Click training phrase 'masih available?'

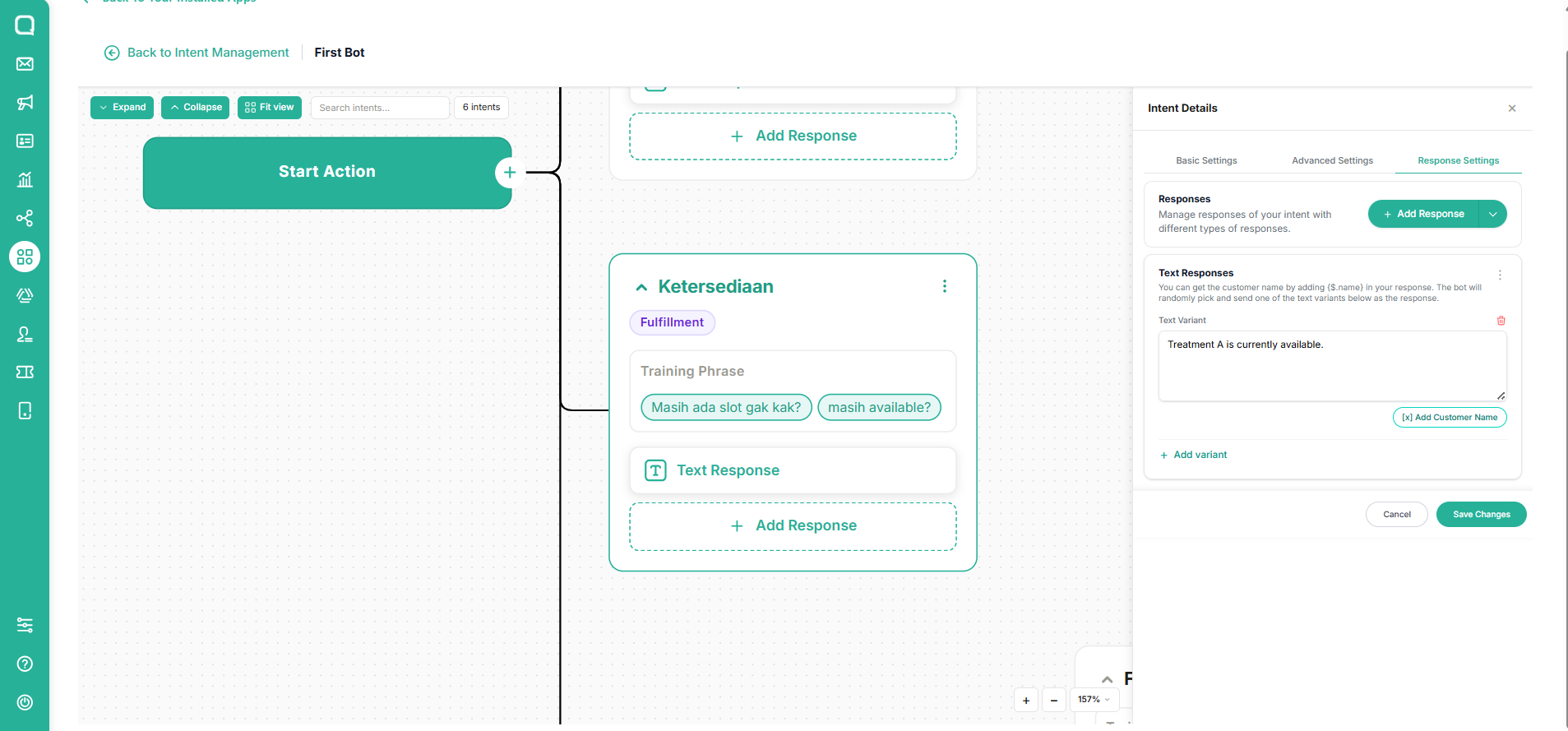tap(879, 408)
